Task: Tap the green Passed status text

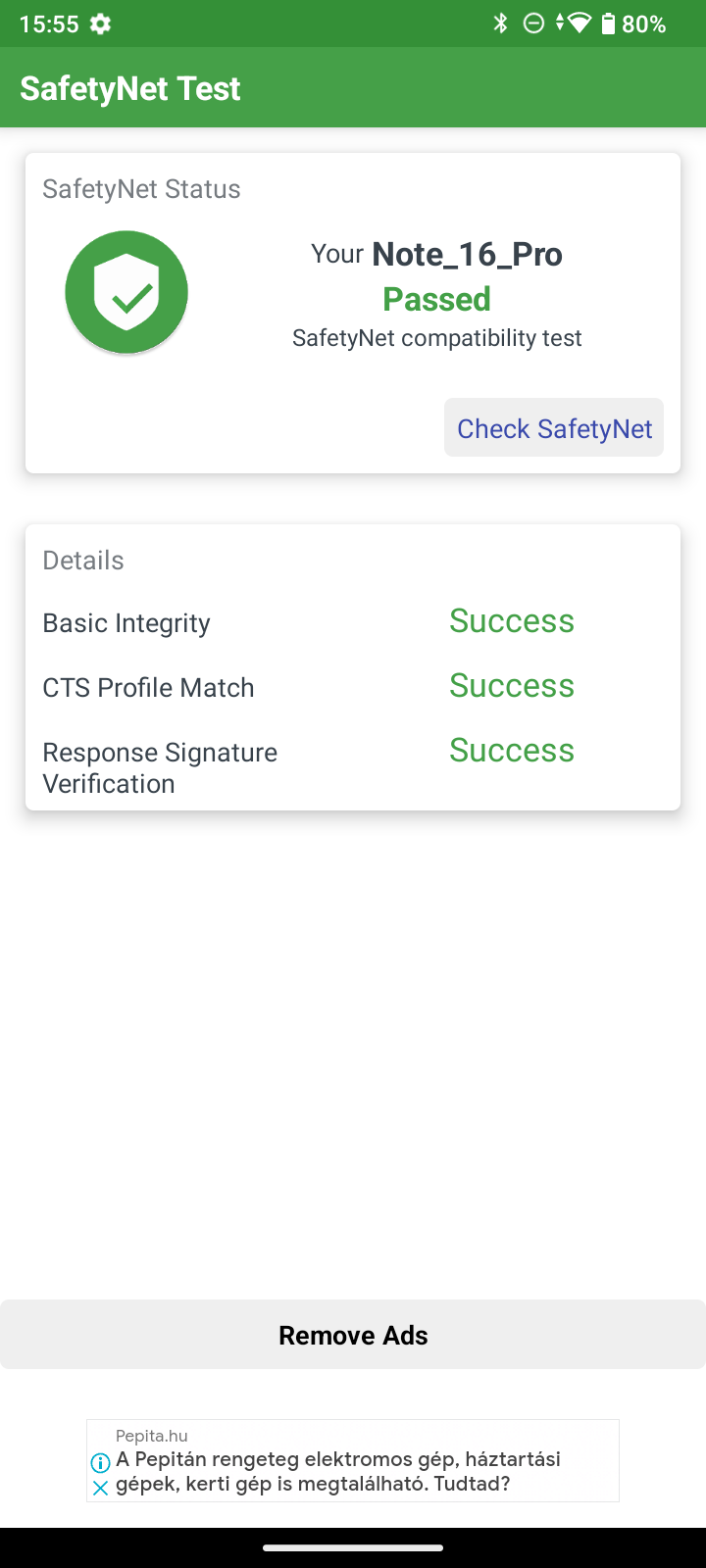Action: click(436, 299)
